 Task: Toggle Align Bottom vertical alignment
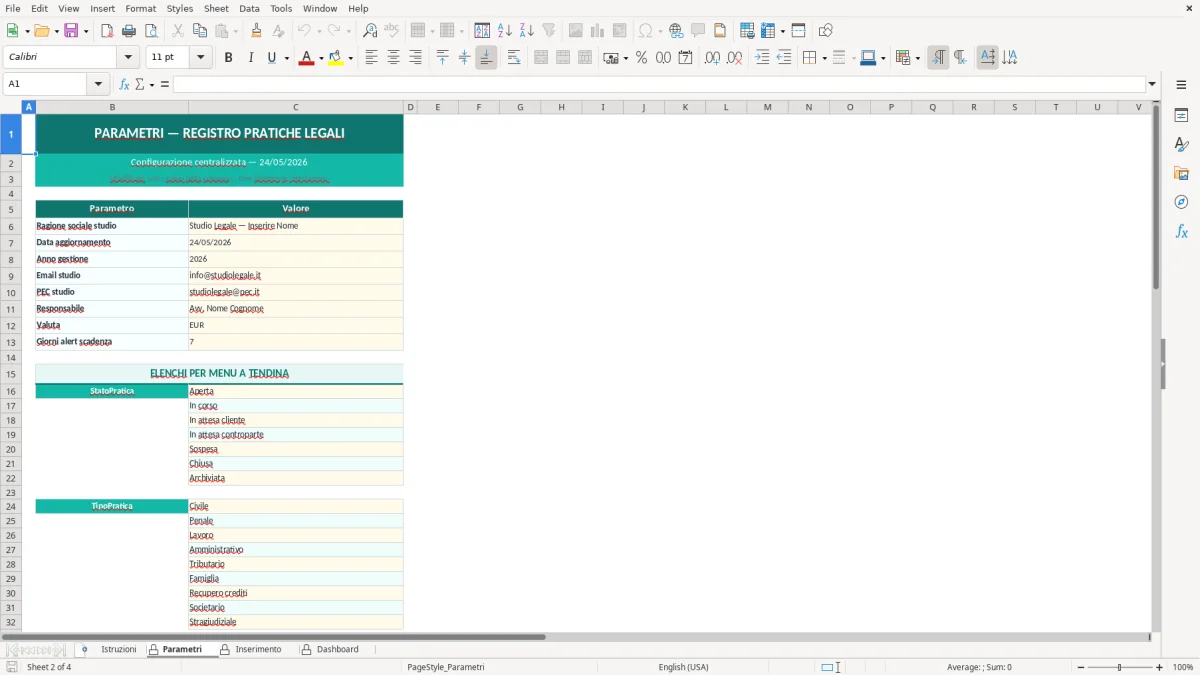(x=486, y=58)
